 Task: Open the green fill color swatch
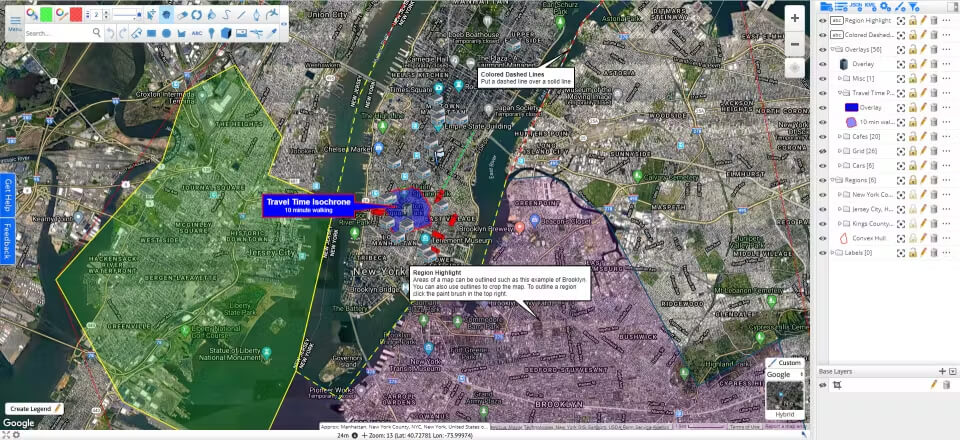tap(46, 15)
